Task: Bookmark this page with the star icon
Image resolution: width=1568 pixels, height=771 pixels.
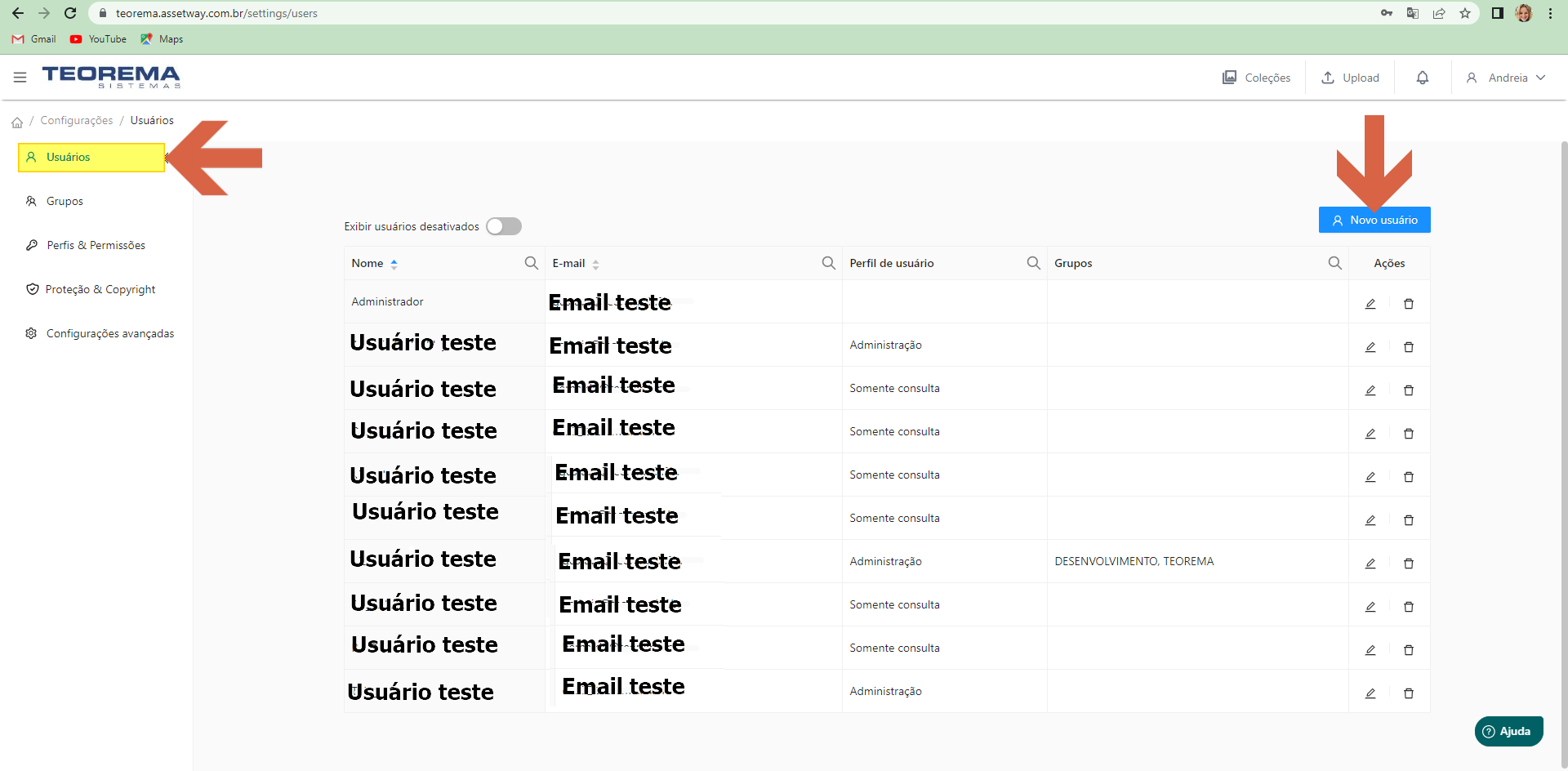Action: coord(1465,13)
